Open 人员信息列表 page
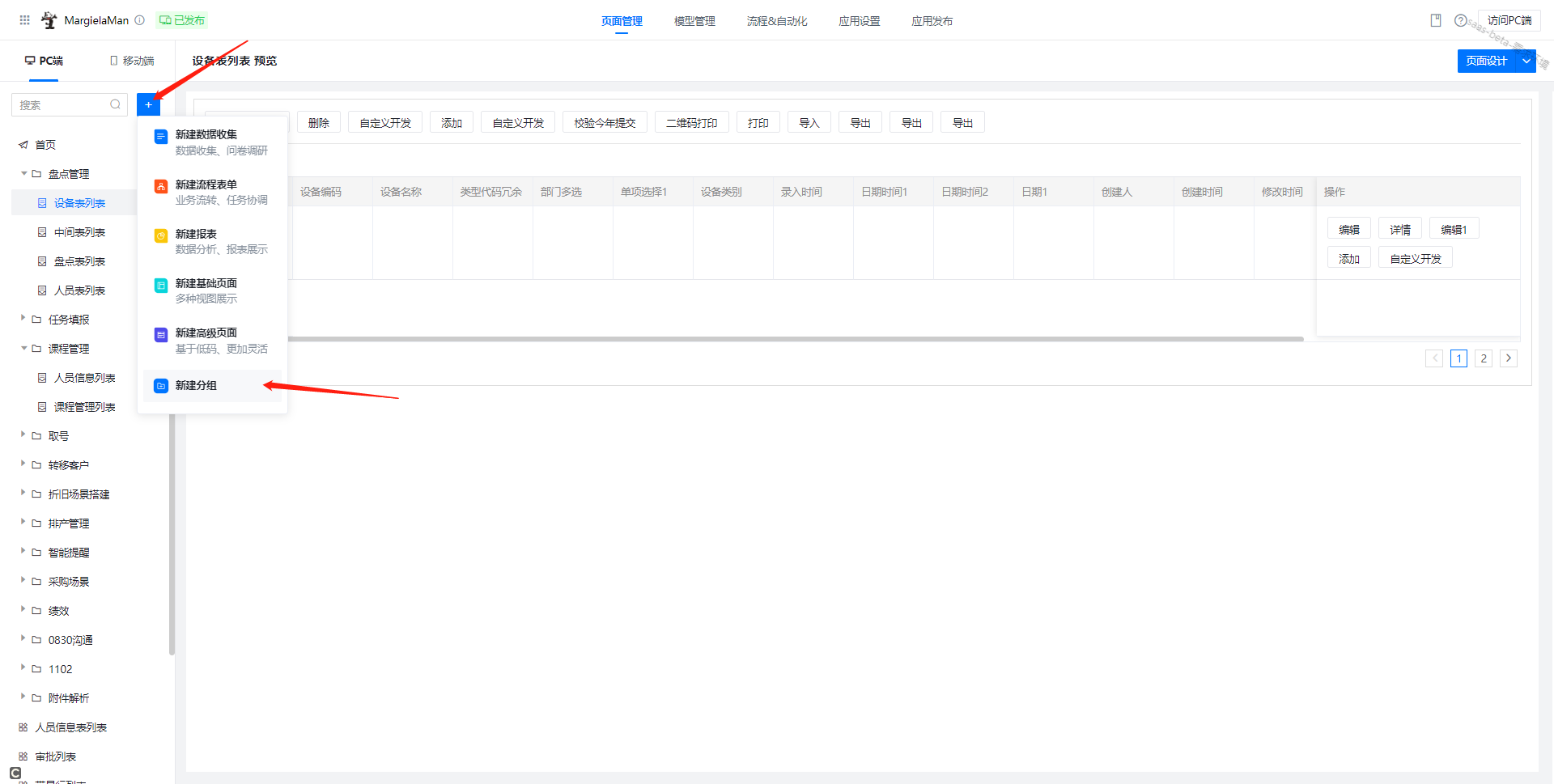Screen dimensions: 1554x784 pos(84,378)
